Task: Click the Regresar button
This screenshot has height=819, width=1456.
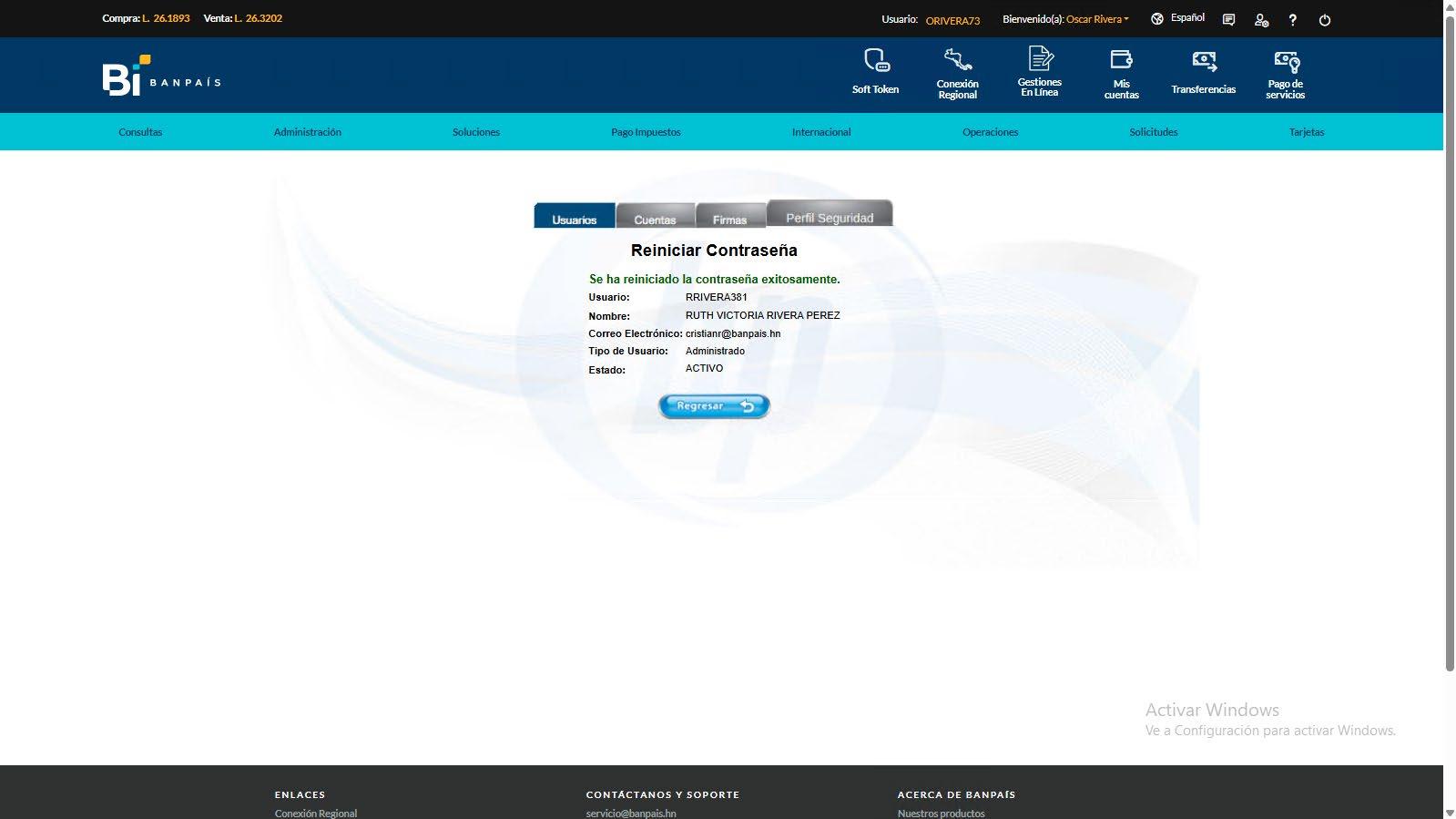Action: 714,406
